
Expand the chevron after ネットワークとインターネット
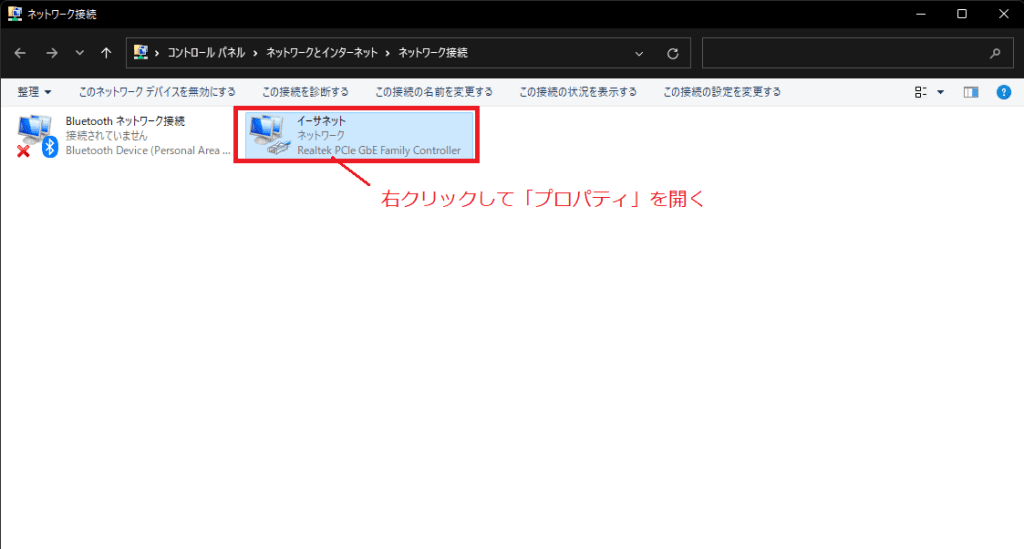[x=388, y=54]
